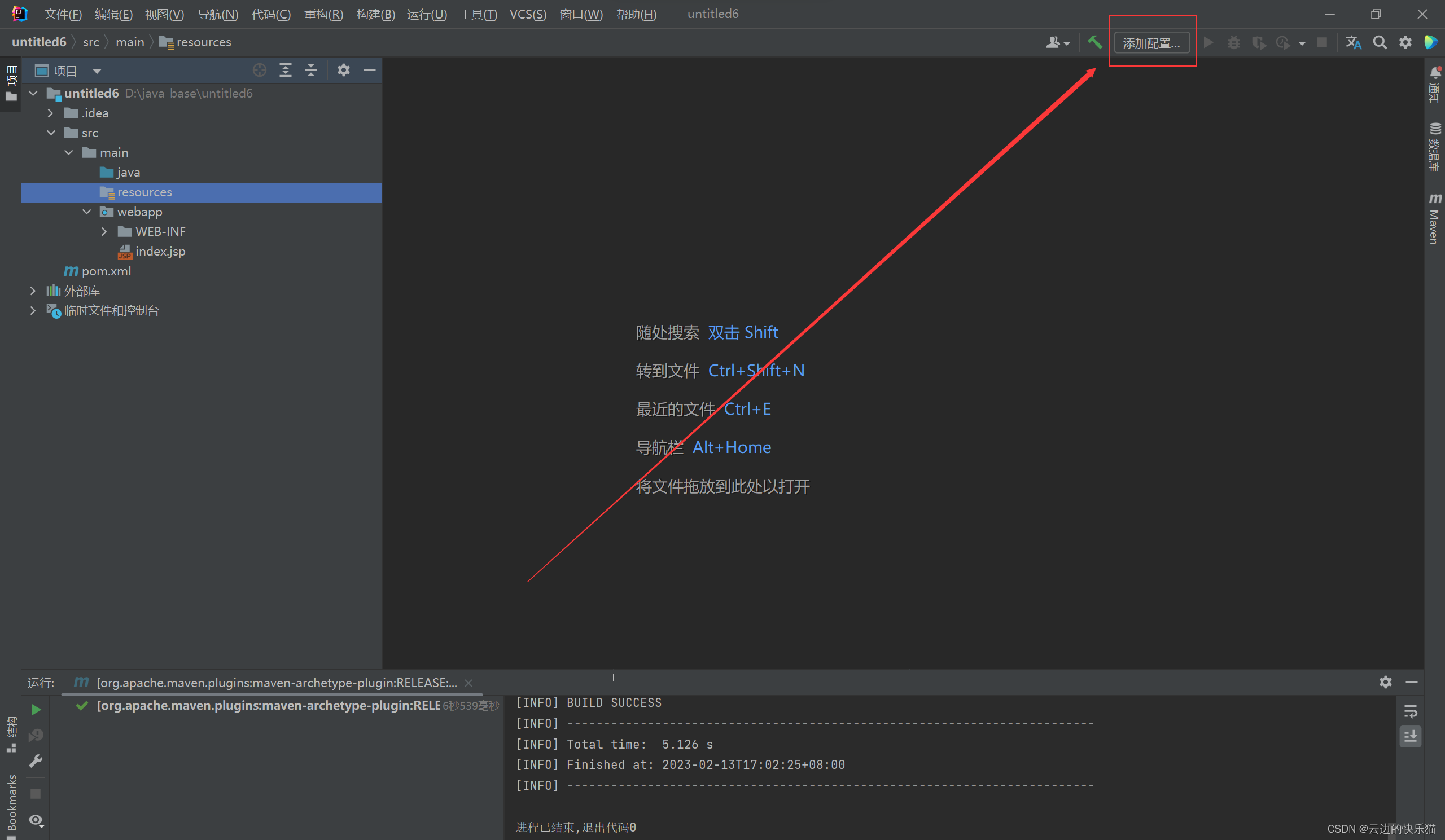The width and height of the screenshot is (1445, 840).
Task: Toggle soft-wrap in the run console output
Action: 1411,711
